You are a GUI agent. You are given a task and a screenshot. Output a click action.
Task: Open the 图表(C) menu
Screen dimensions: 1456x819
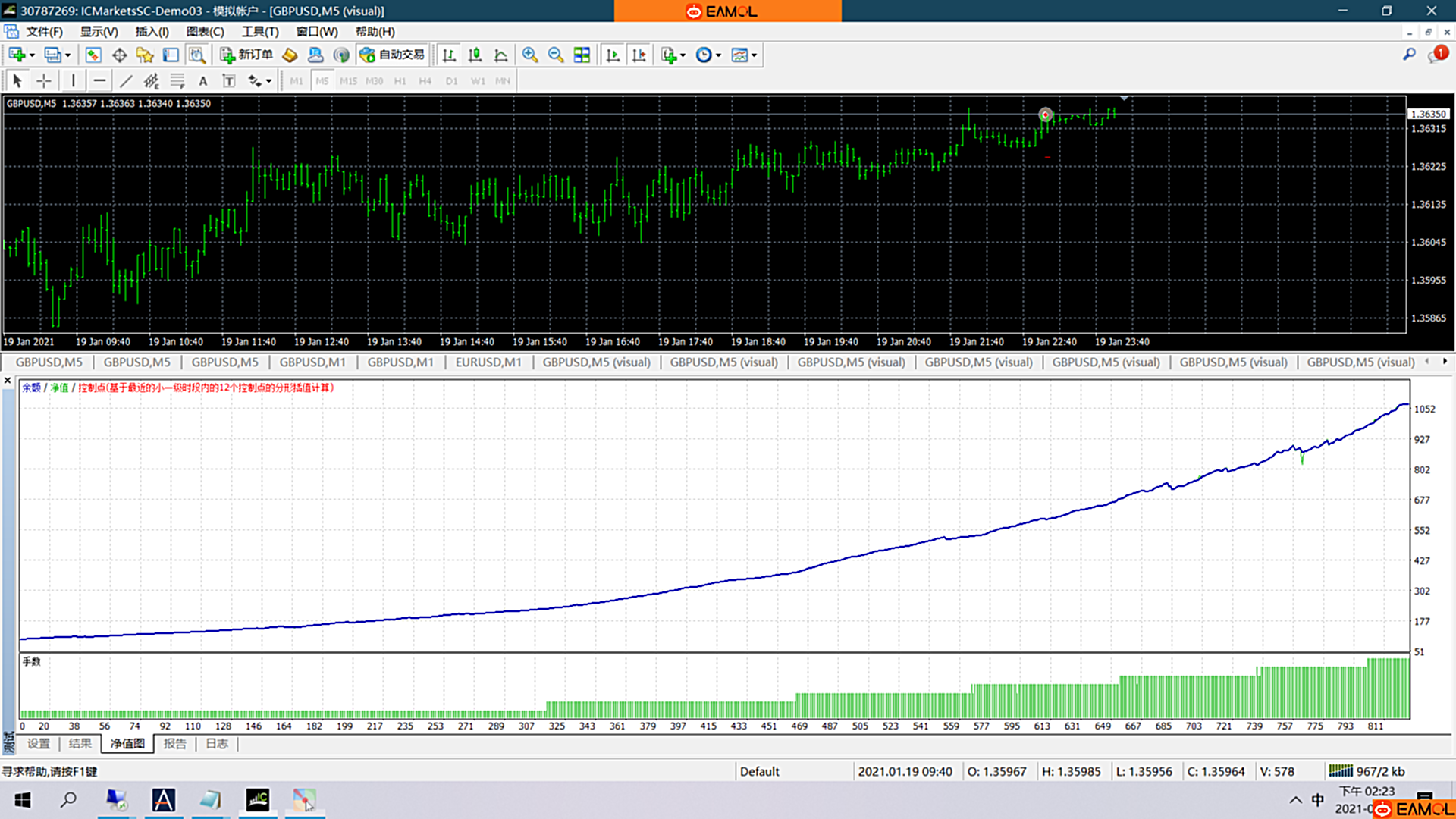[x=205, y=32]
